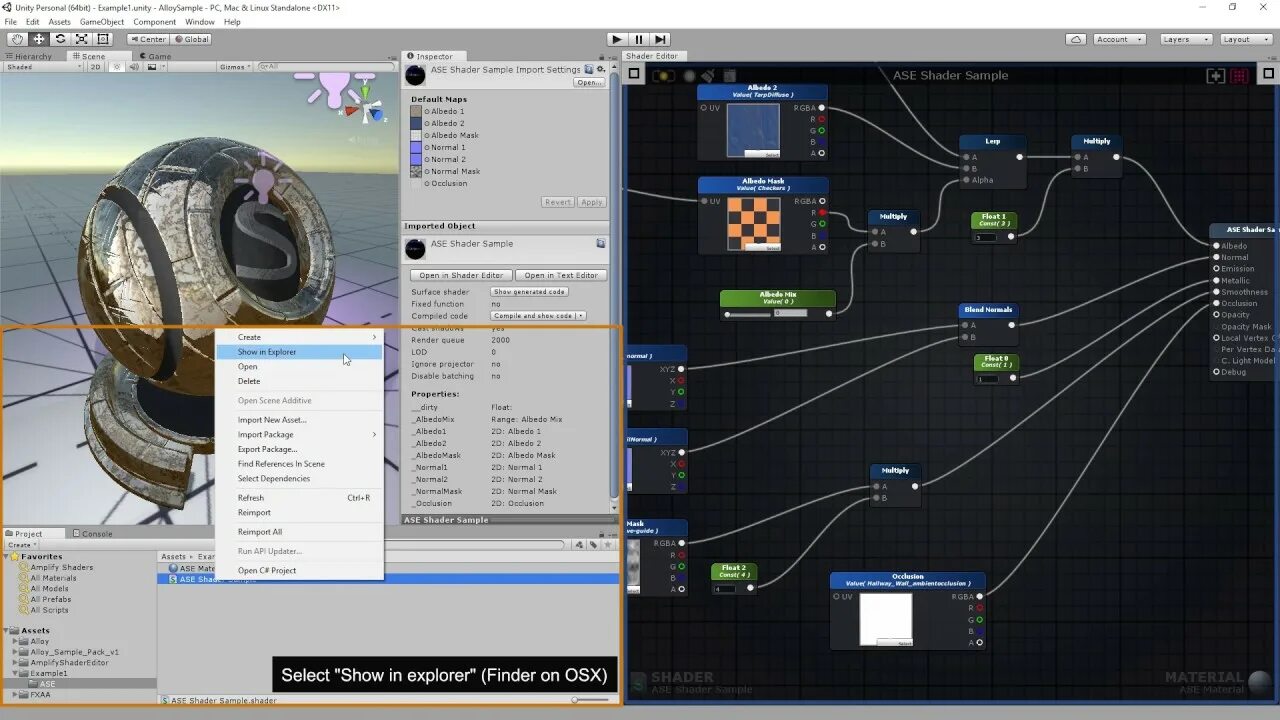
Task: Switch to the Console tab
Action: pyautogui.click(x=93, y=533)
